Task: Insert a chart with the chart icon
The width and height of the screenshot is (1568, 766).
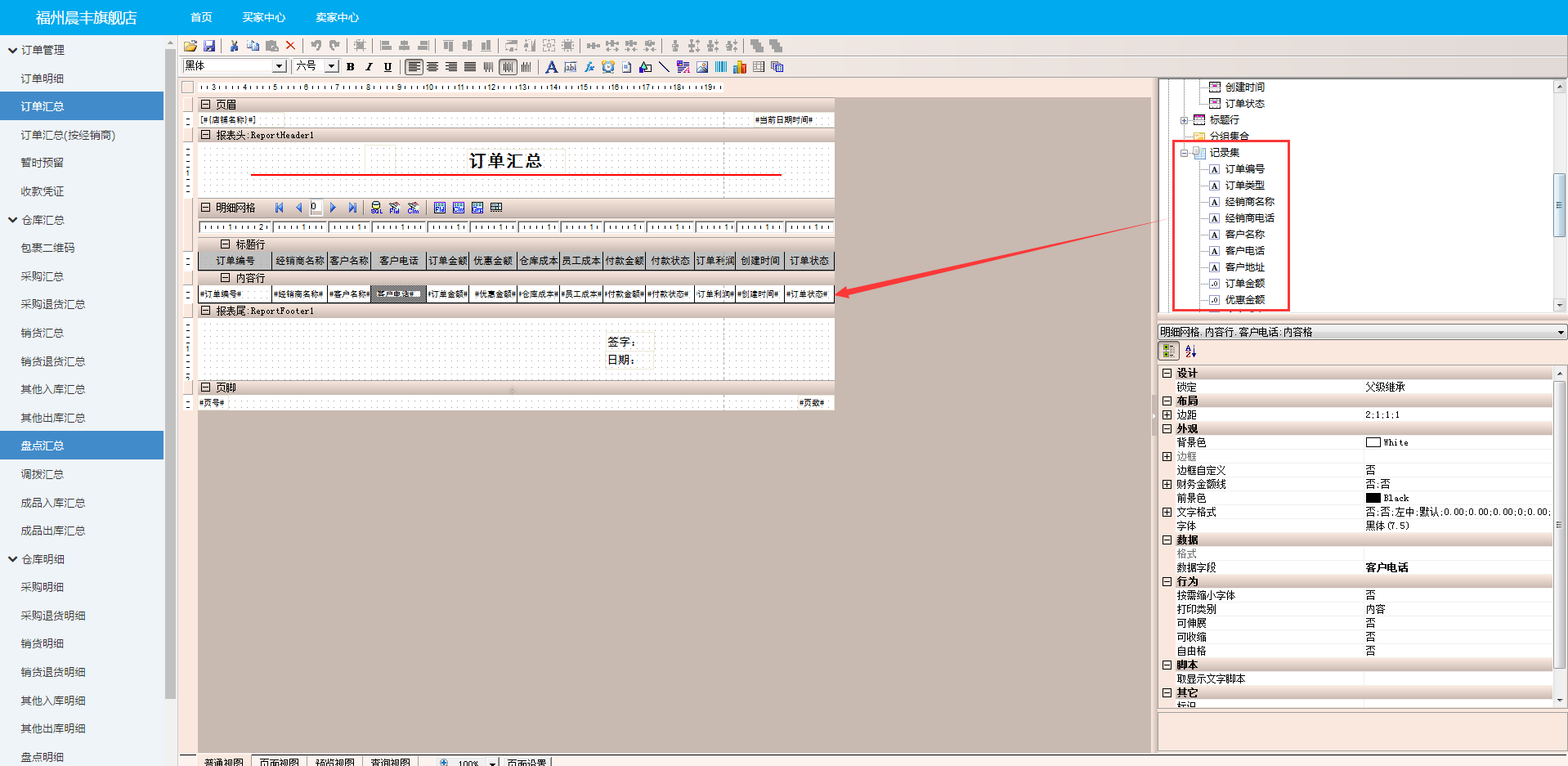Action: [740, 67]
